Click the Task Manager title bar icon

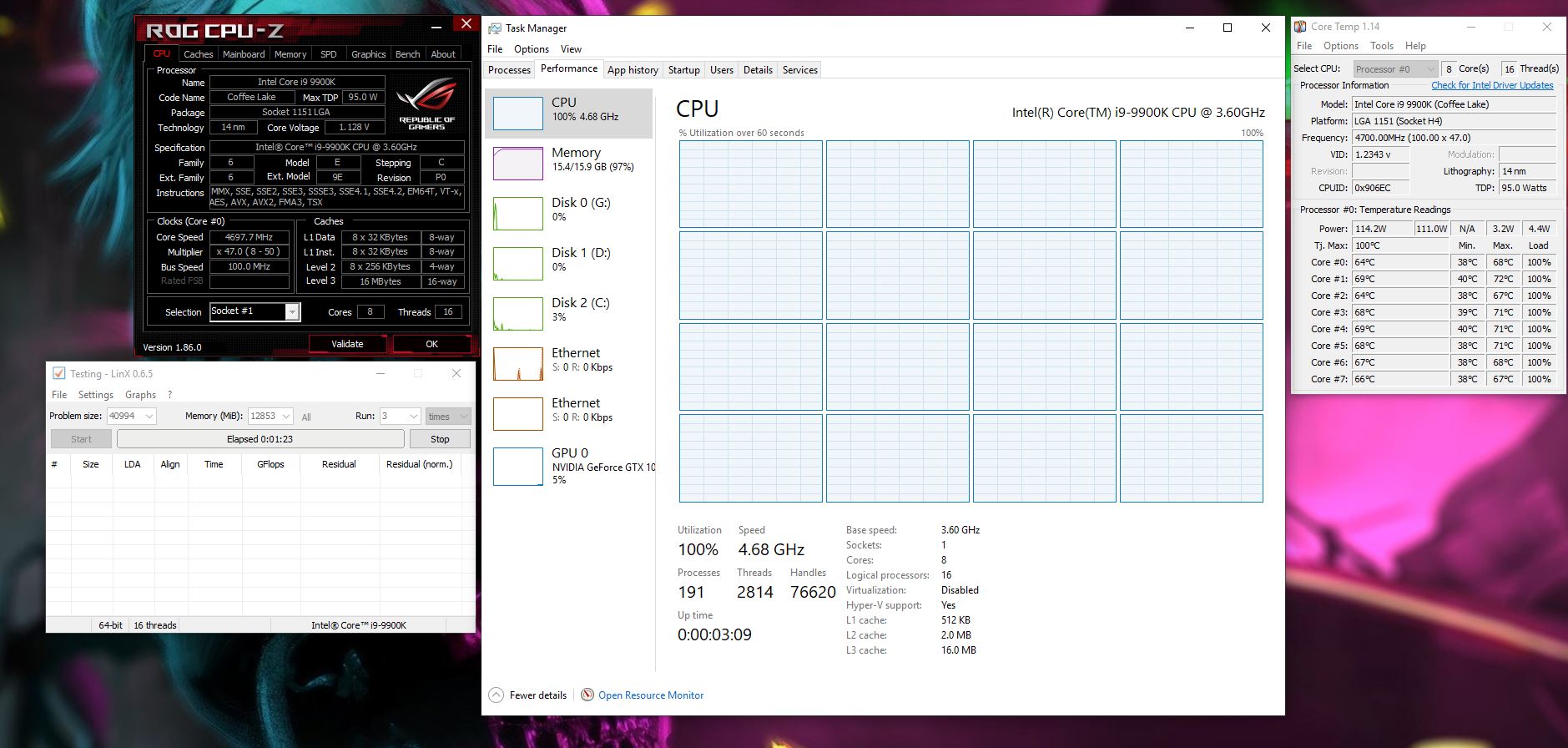(495, 28)
